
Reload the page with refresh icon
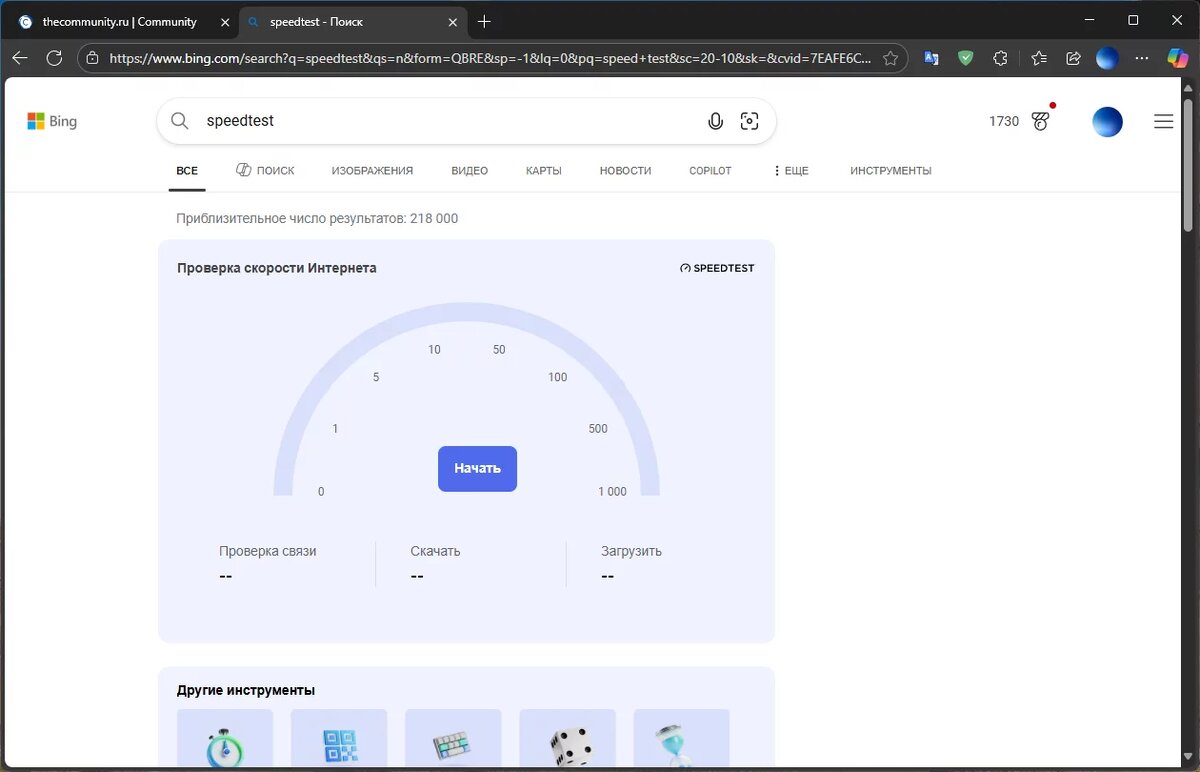click(x=54, y=58)
